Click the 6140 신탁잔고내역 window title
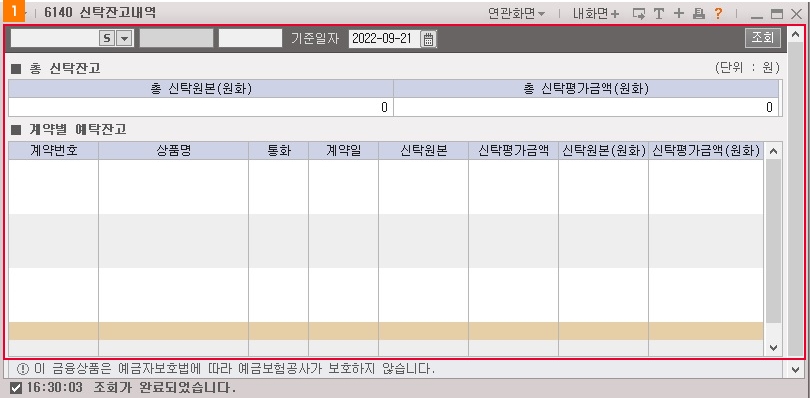The width and height of the screenshot is (810, 398). pyautogui.click(x=100, y=13)
